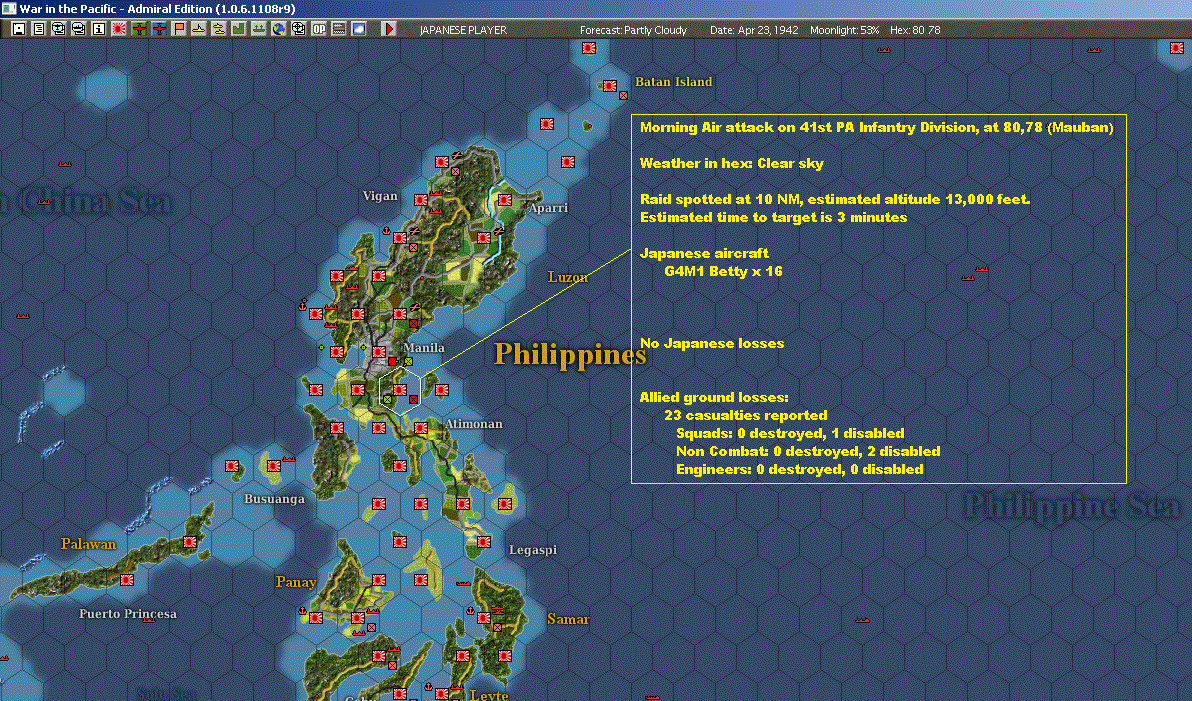Click the 'Moonlight: 53%' status text
The width and height of the screenshot is (1192, 701).
pyautogui.click(x=845, y=30)
